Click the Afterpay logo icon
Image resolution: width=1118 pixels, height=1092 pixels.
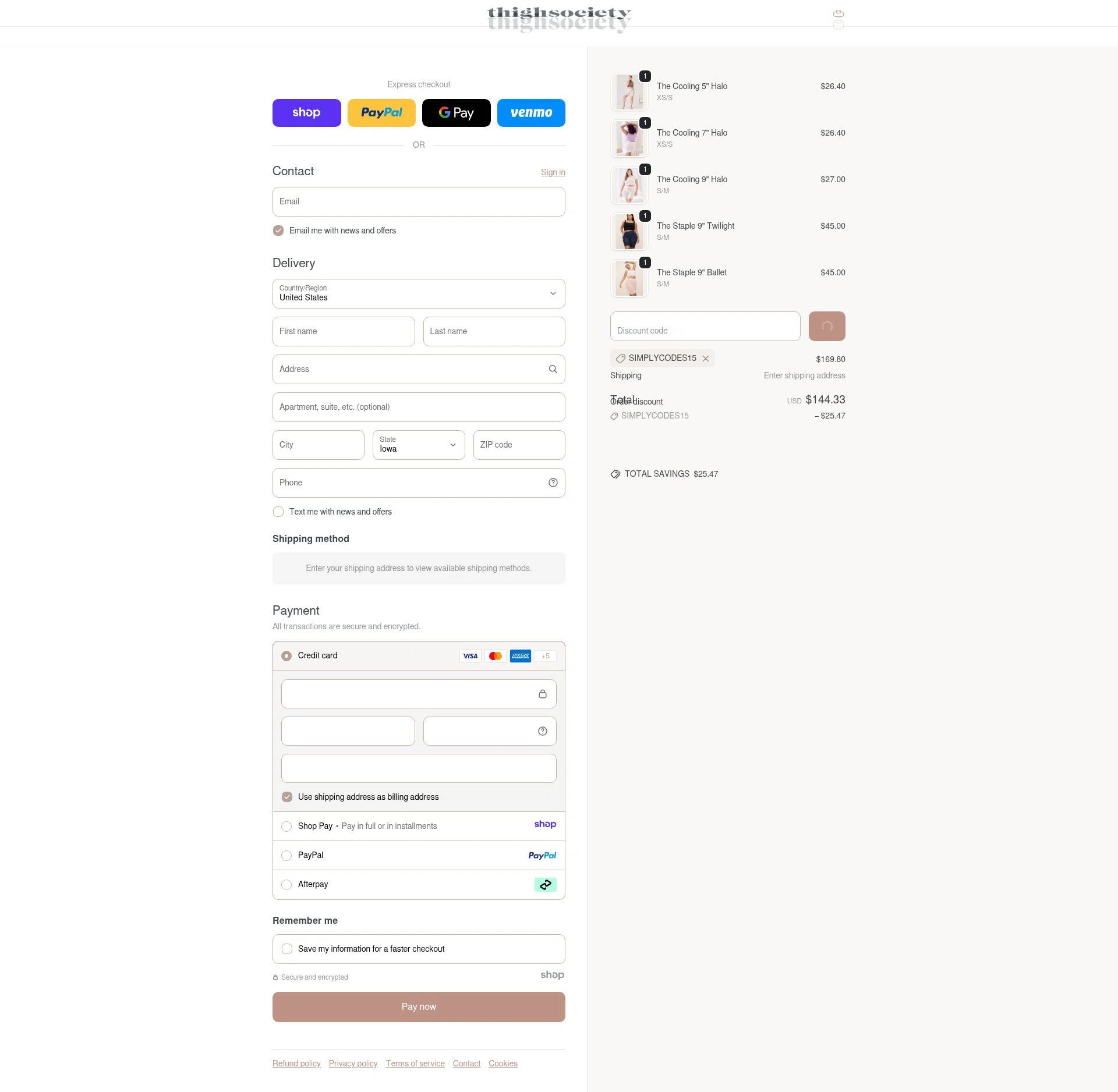point(545,885)
